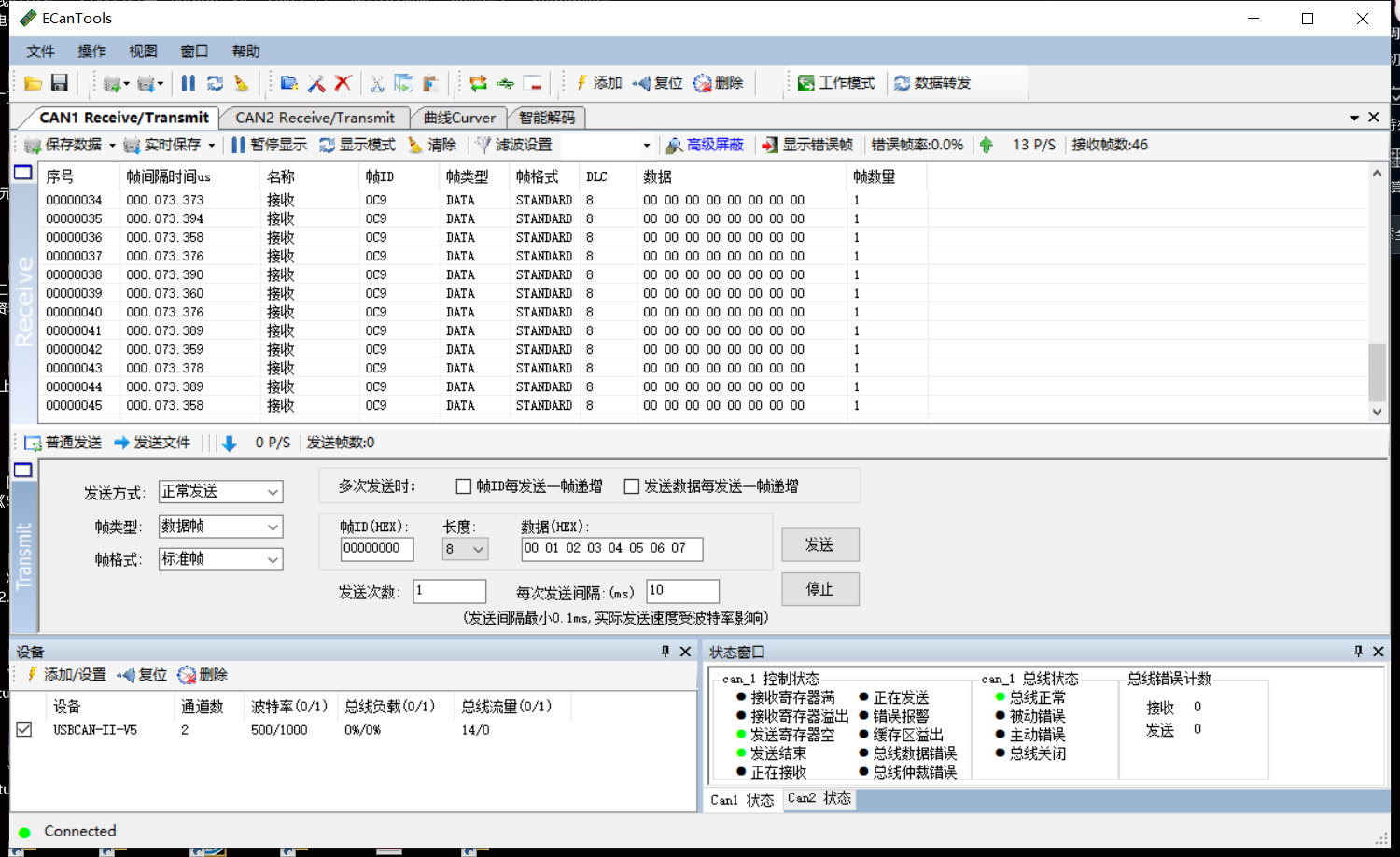Image resolution: width=1400 pixels, height=857 pixels.
Task: Expand the 实时保存 dropdown arrow
Action: 212,146
